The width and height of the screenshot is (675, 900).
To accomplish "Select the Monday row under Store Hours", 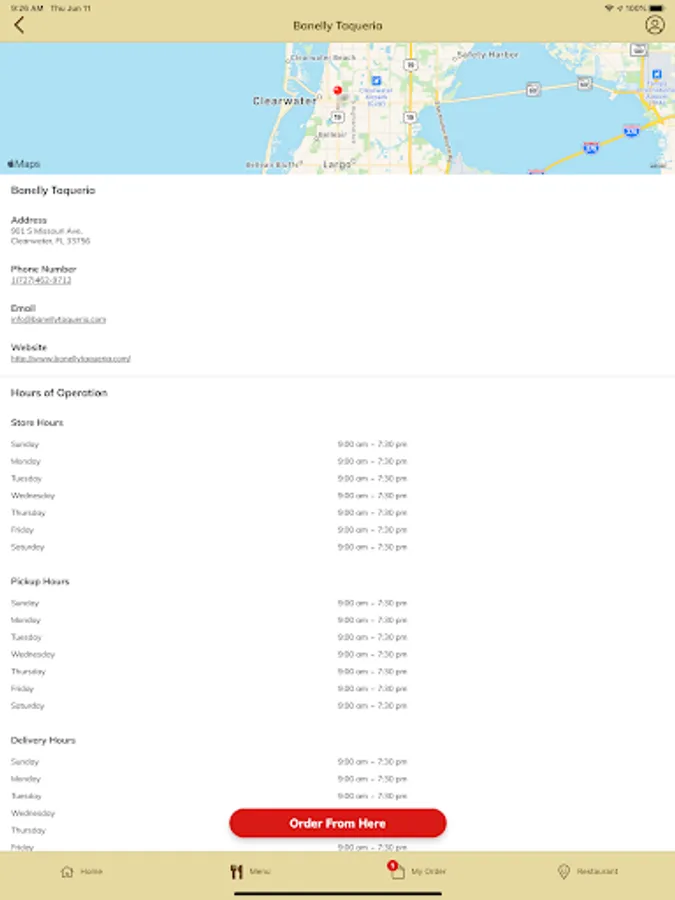I will 209,461.
